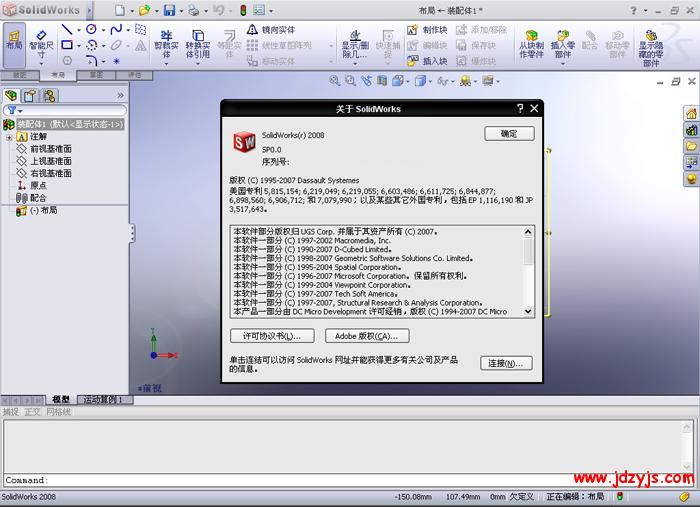Open 显示/删除几何关系 relations tool
700x507 pixels.
(x=355, y=45)
